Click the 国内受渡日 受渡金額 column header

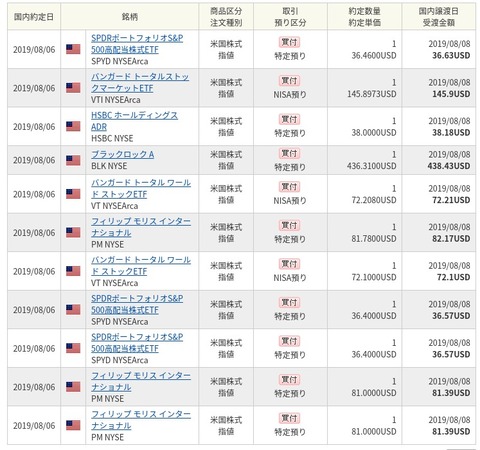click(x=439, y=17)
